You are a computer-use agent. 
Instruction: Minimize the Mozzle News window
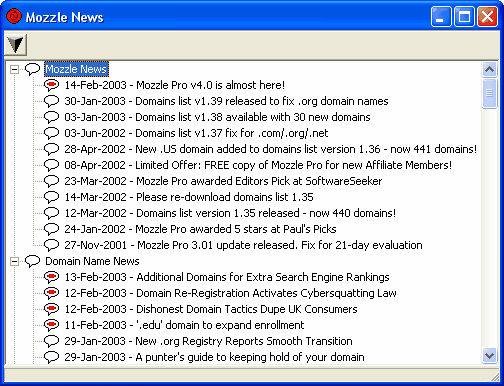(x=441, y=17)
